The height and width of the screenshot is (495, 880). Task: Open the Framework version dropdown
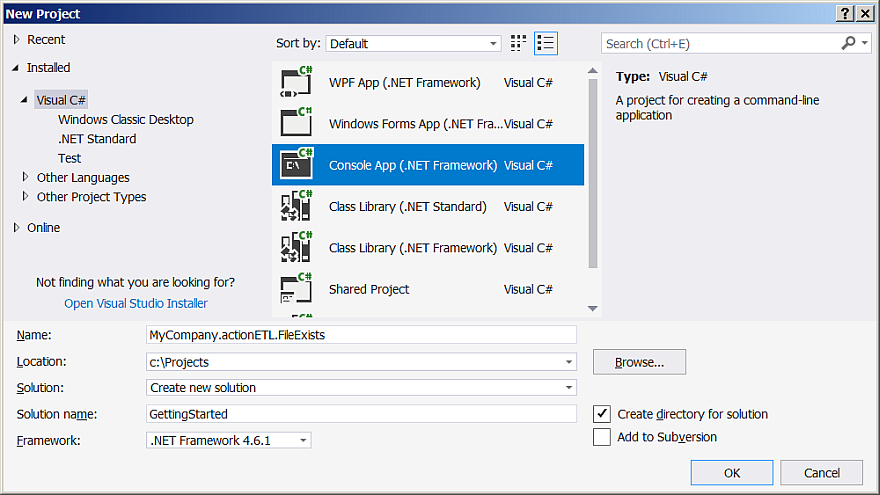228,441
